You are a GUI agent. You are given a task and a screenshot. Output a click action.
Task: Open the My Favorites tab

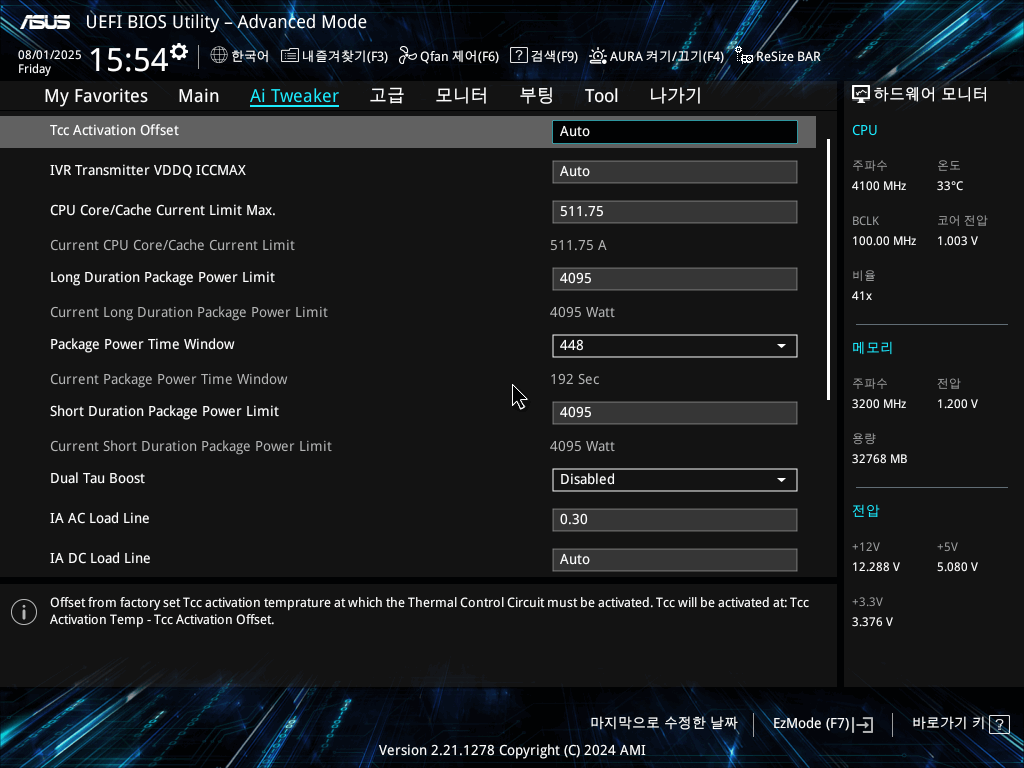point(96,96)
